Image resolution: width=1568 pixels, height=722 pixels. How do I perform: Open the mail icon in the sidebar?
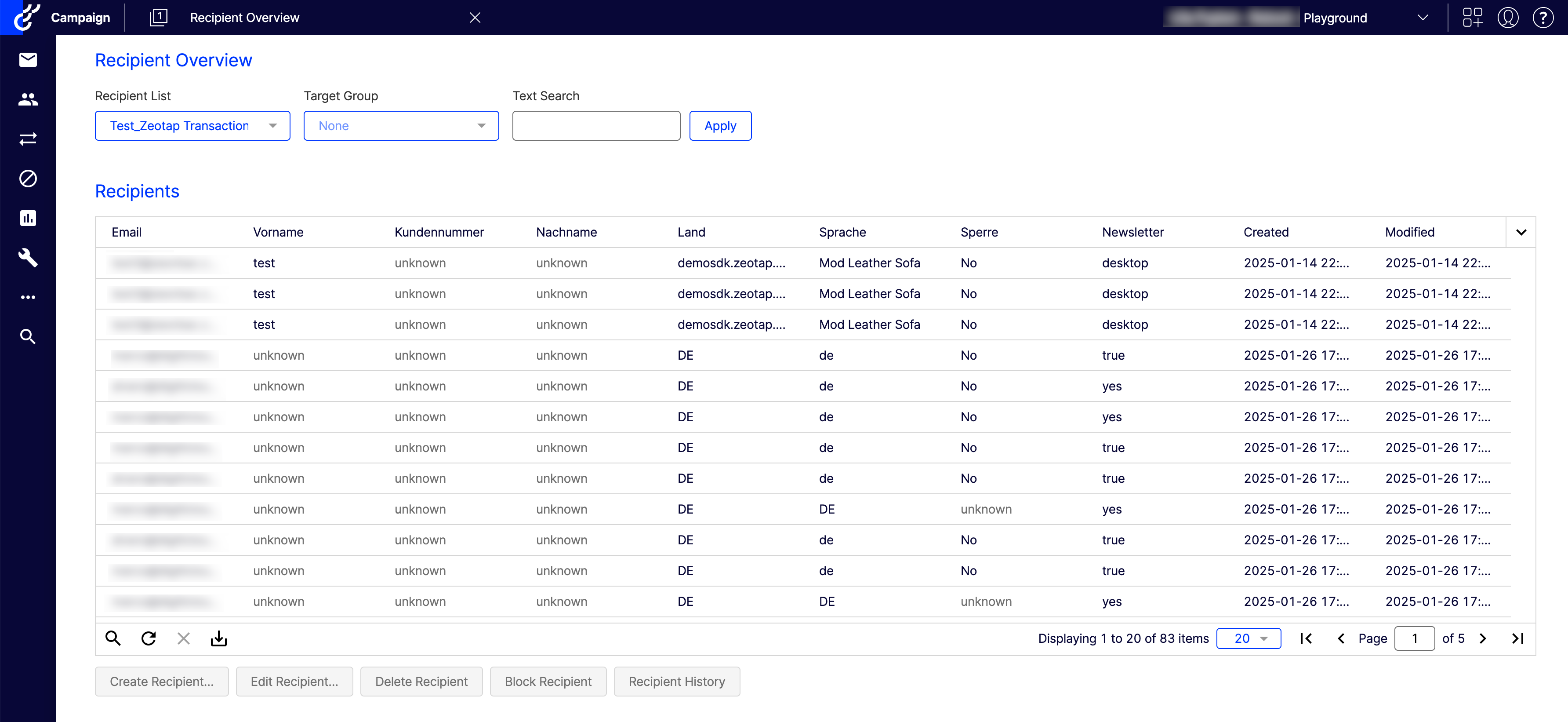(x=28, y=60)
